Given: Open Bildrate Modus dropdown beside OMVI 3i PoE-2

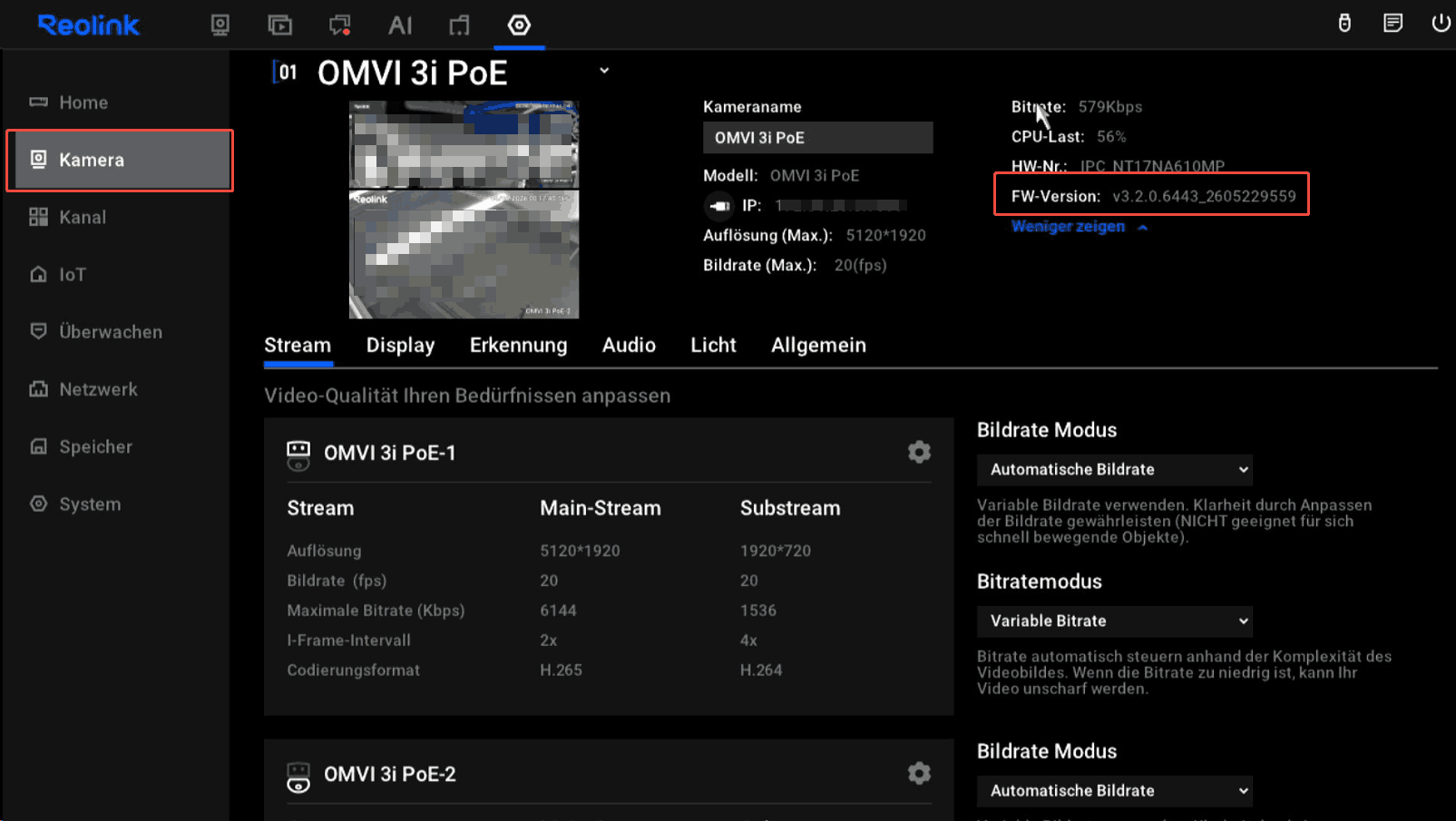Looking at the screenshot, I should point(1115,791).
